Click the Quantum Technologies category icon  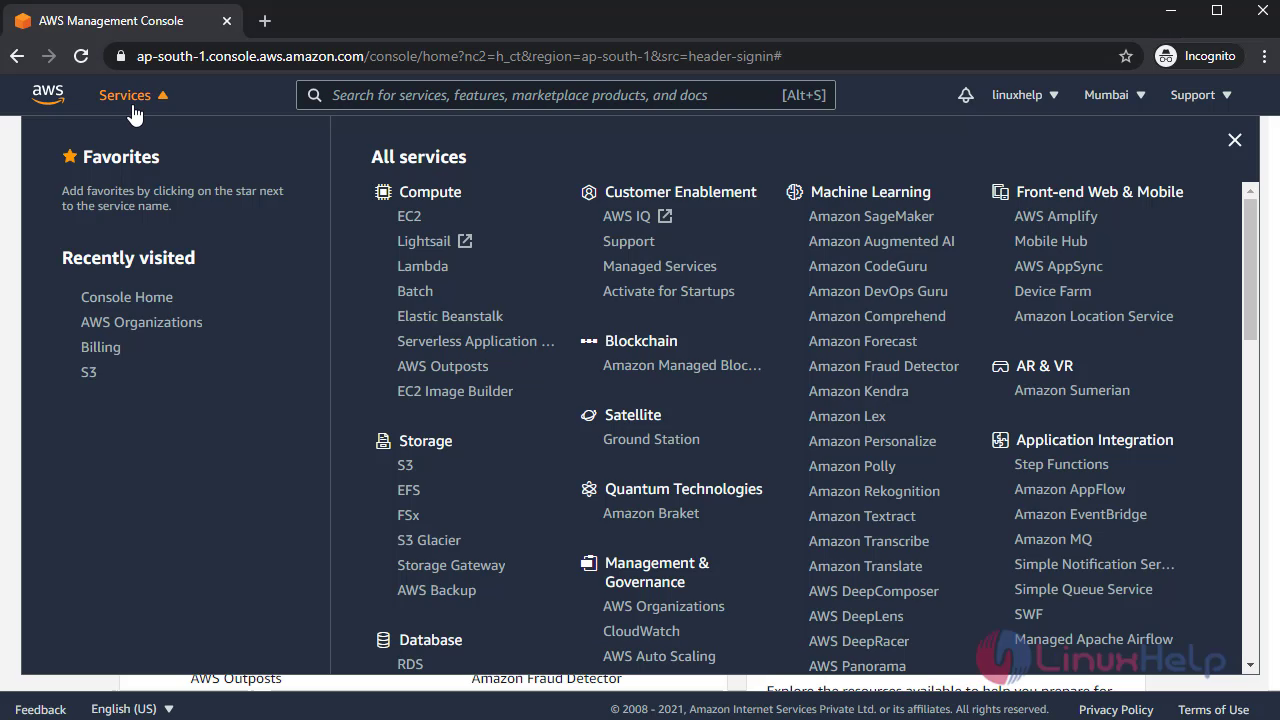589,489
